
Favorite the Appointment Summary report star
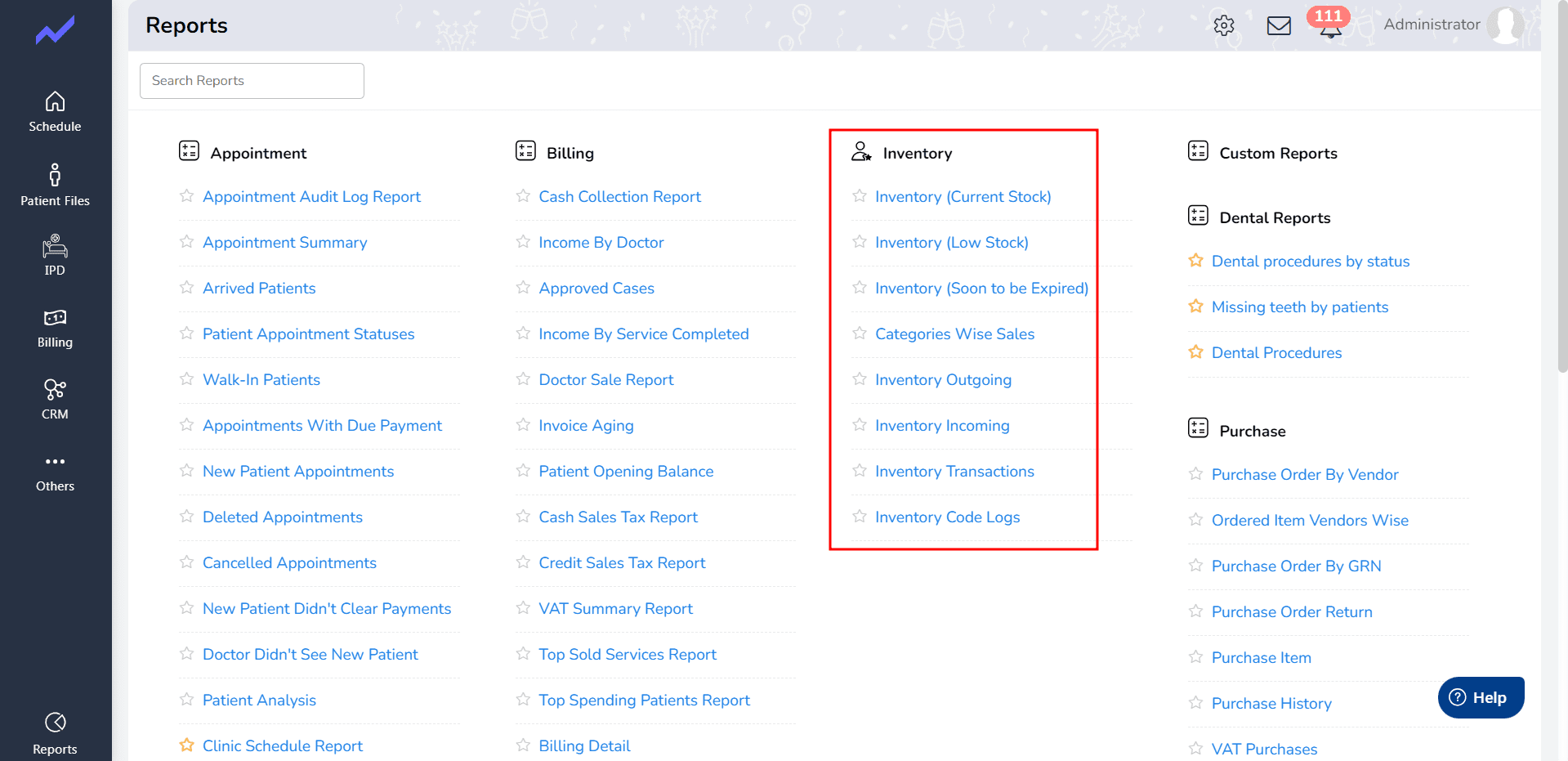click(x=187, y=242)
